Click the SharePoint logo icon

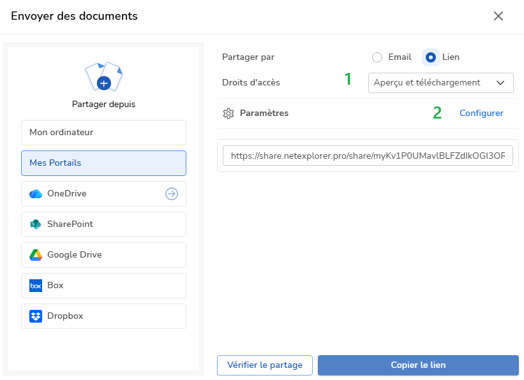(x=35, y=224)
